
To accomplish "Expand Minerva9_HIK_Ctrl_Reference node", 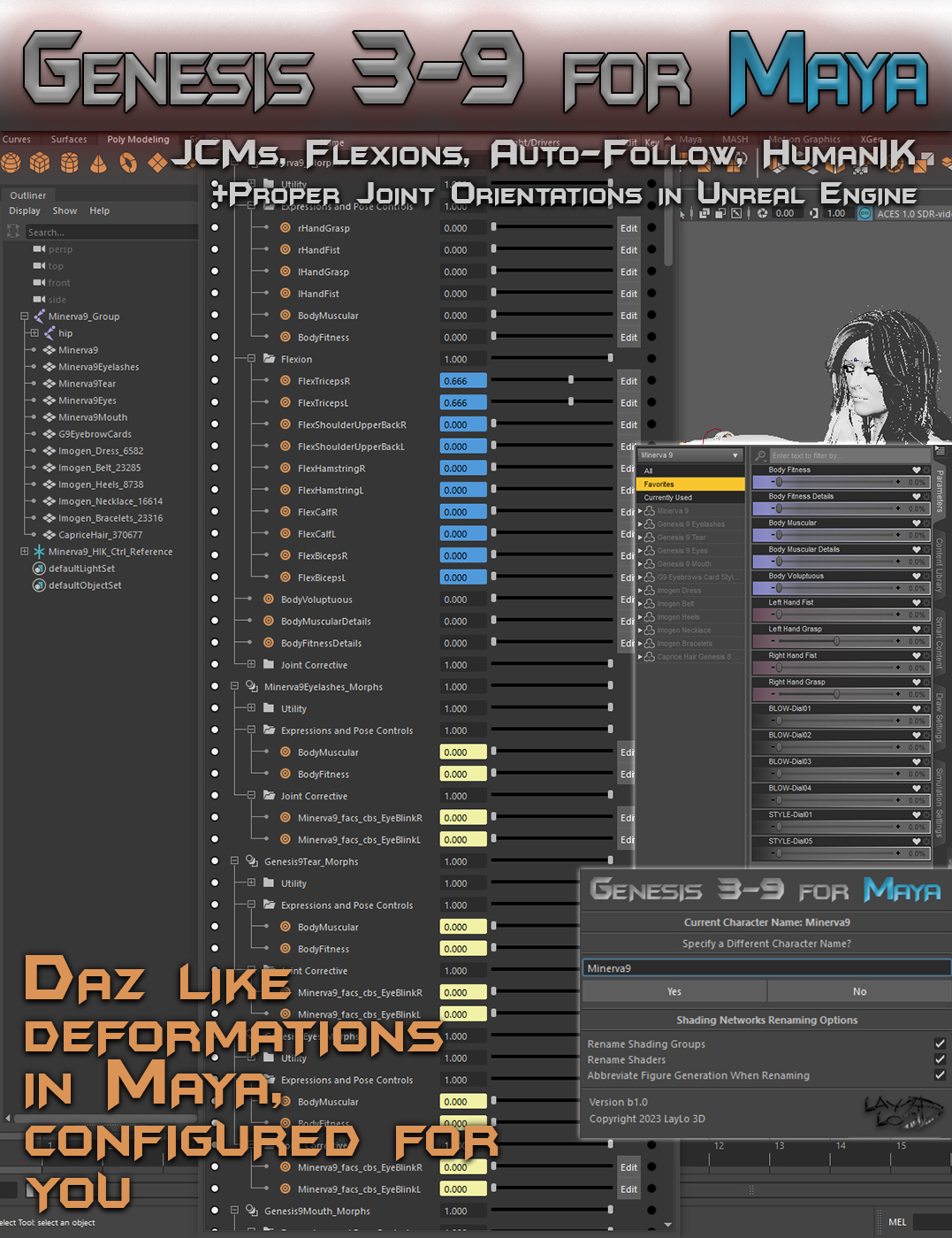I will (25, 551).
